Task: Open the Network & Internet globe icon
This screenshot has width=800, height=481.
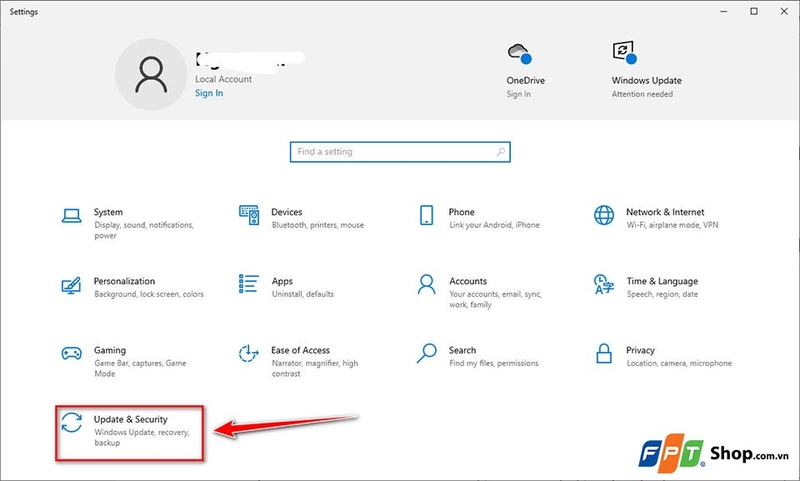Action: tap(604, 215)
